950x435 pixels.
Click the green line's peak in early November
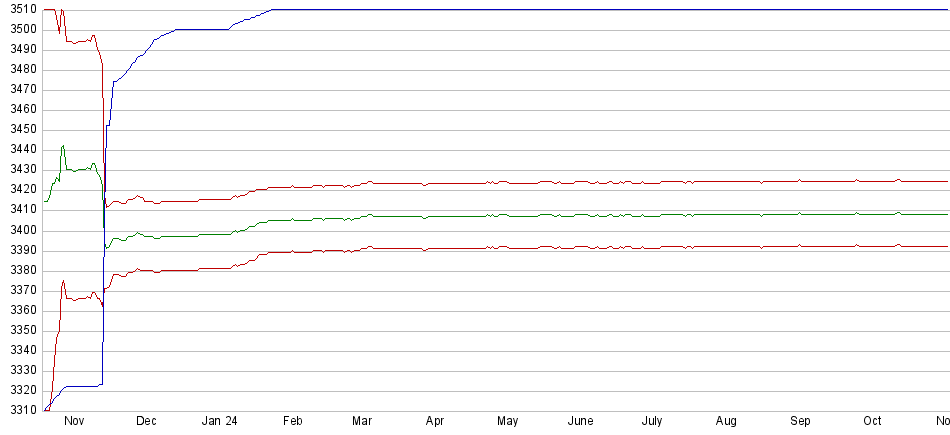point(63,146)
